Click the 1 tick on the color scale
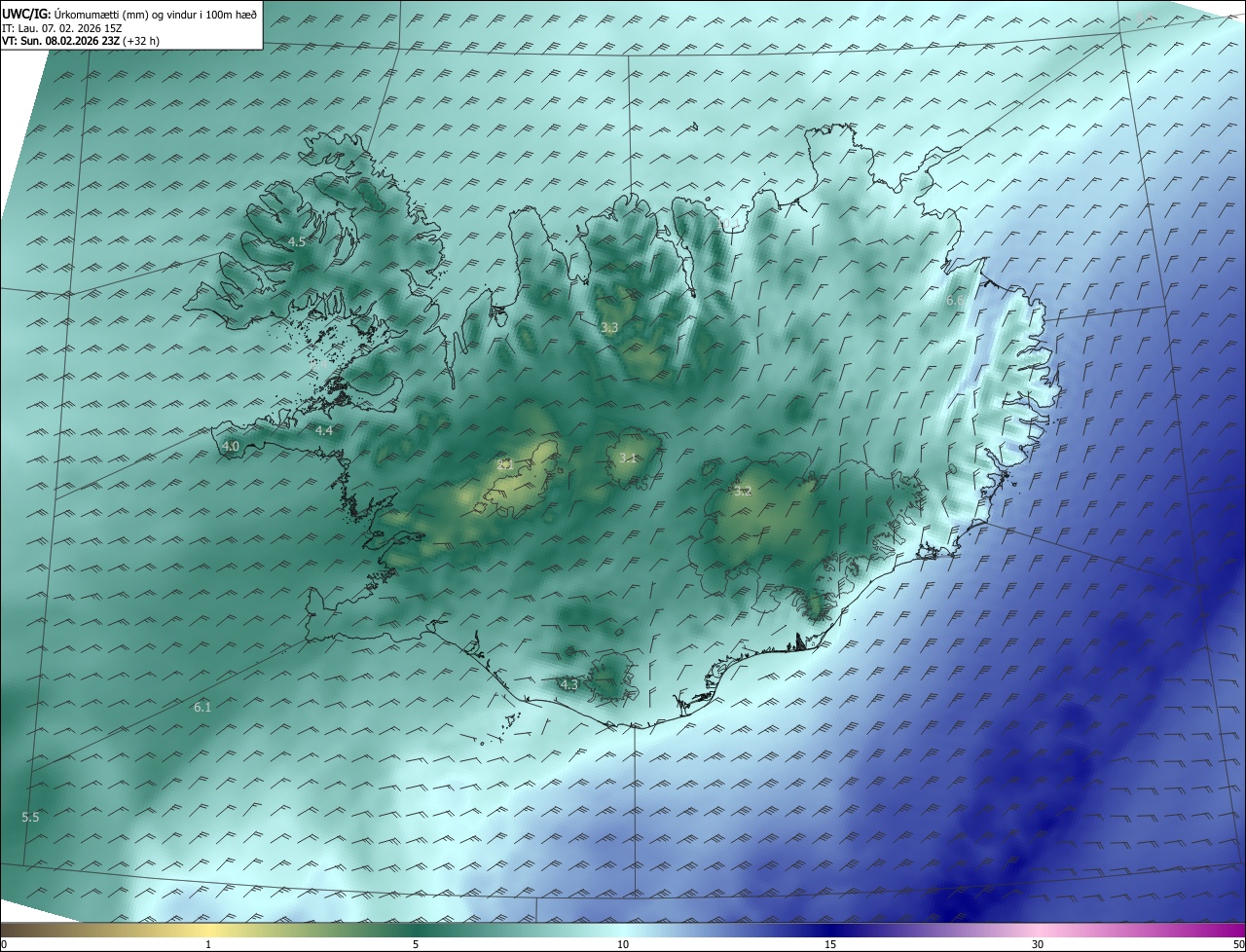This screenshot has width=1246, height=952. 208,944
